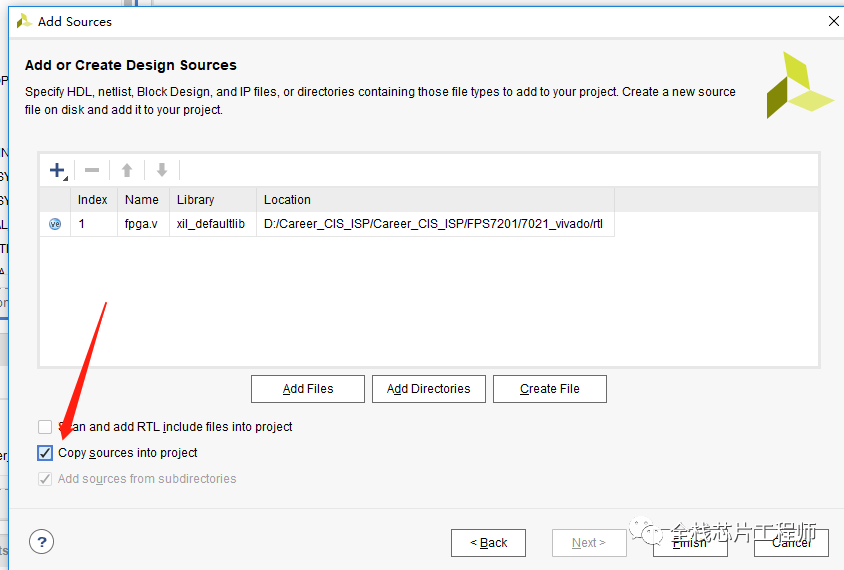844x570 pixels.
Task: Close the Add Sources dialog
Action: 833,21
